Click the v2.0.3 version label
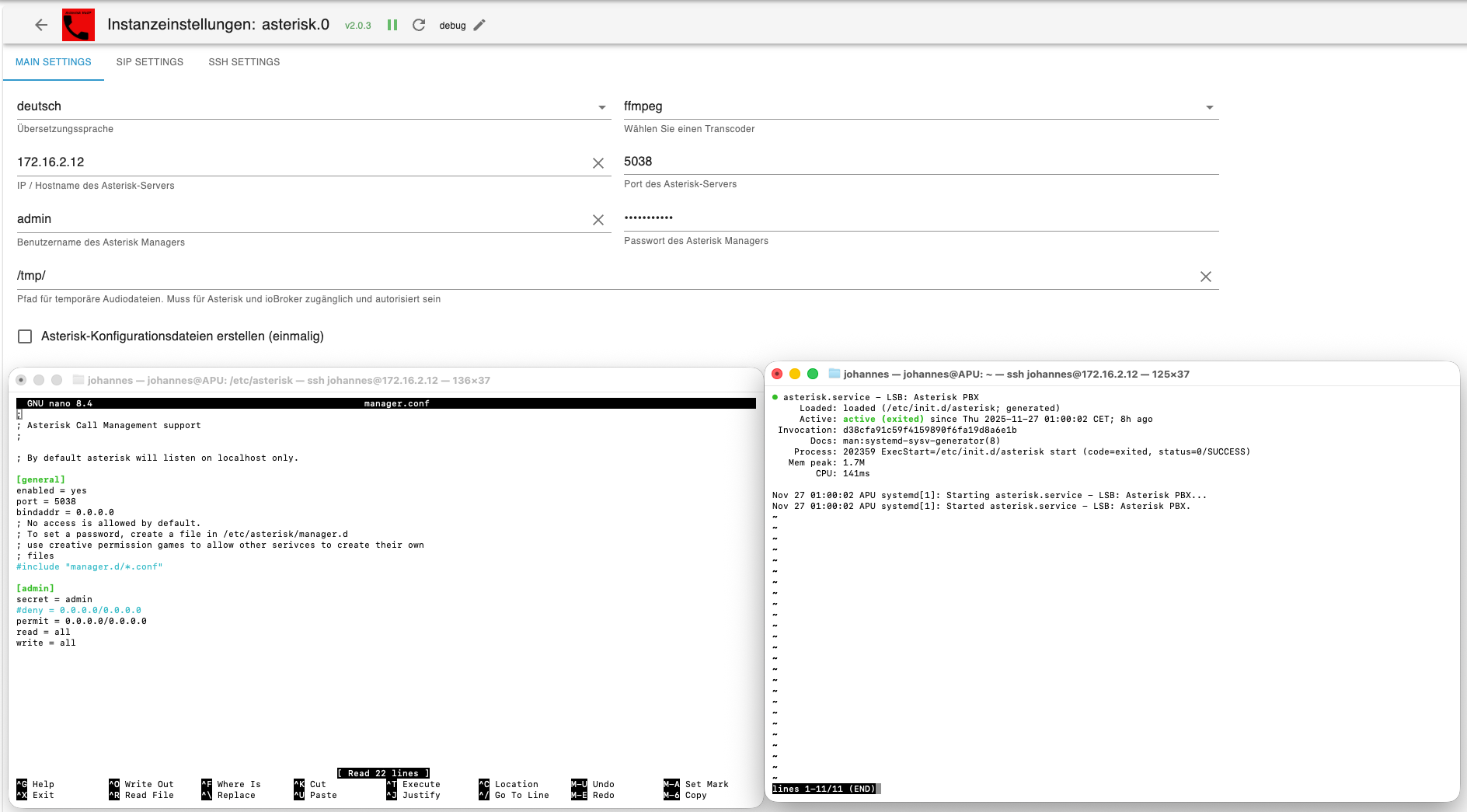The width and height of the screenshot is (1467, 812). (358, 26)
